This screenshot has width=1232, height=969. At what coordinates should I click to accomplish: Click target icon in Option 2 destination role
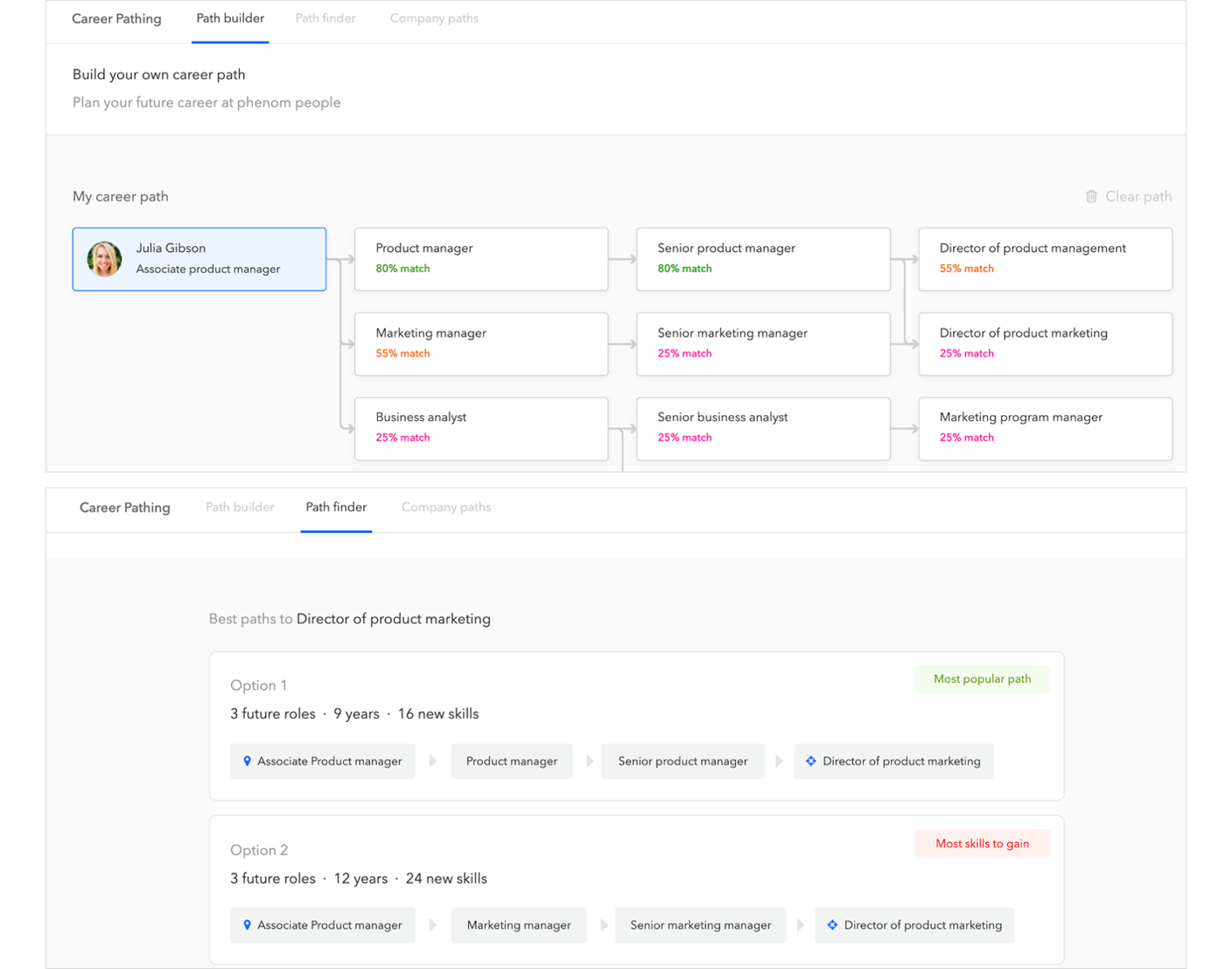[x=832, y=925]
